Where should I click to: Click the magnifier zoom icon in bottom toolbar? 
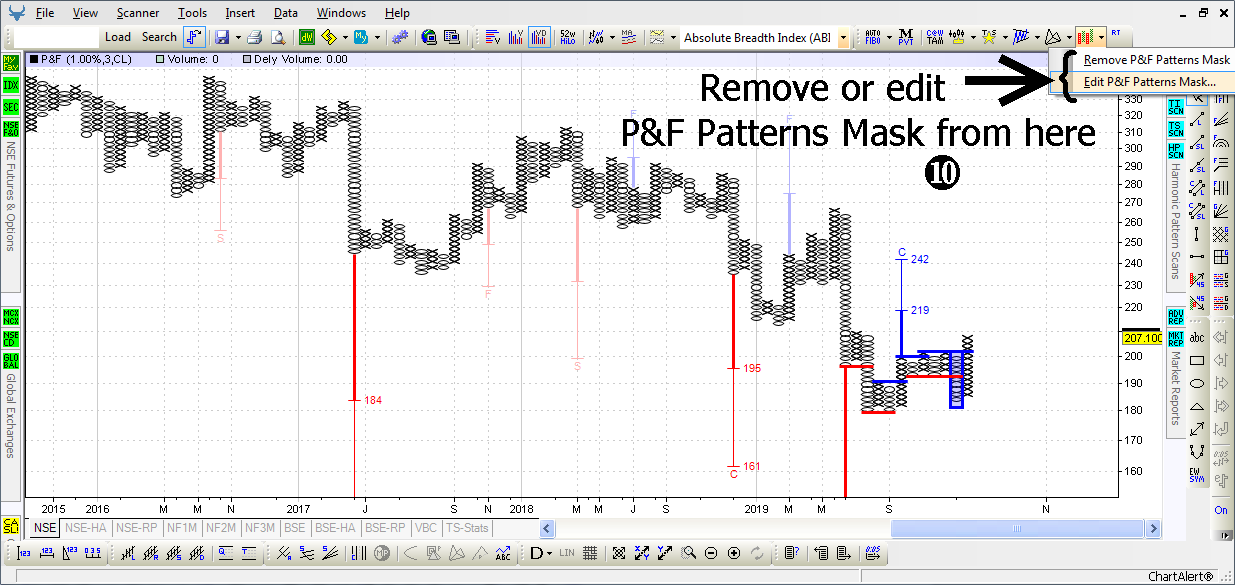(x=688, y=553)
